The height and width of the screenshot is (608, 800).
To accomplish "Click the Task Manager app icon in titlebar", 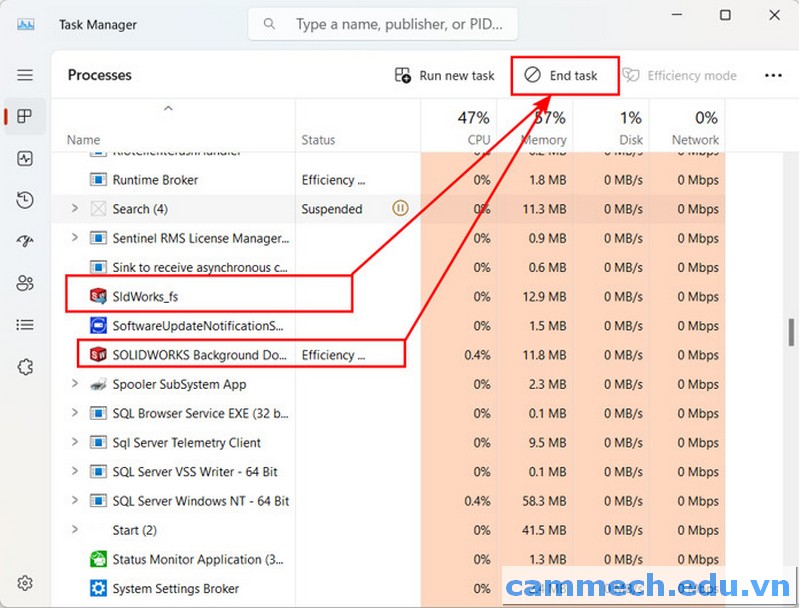I will (x=25, y=24).
